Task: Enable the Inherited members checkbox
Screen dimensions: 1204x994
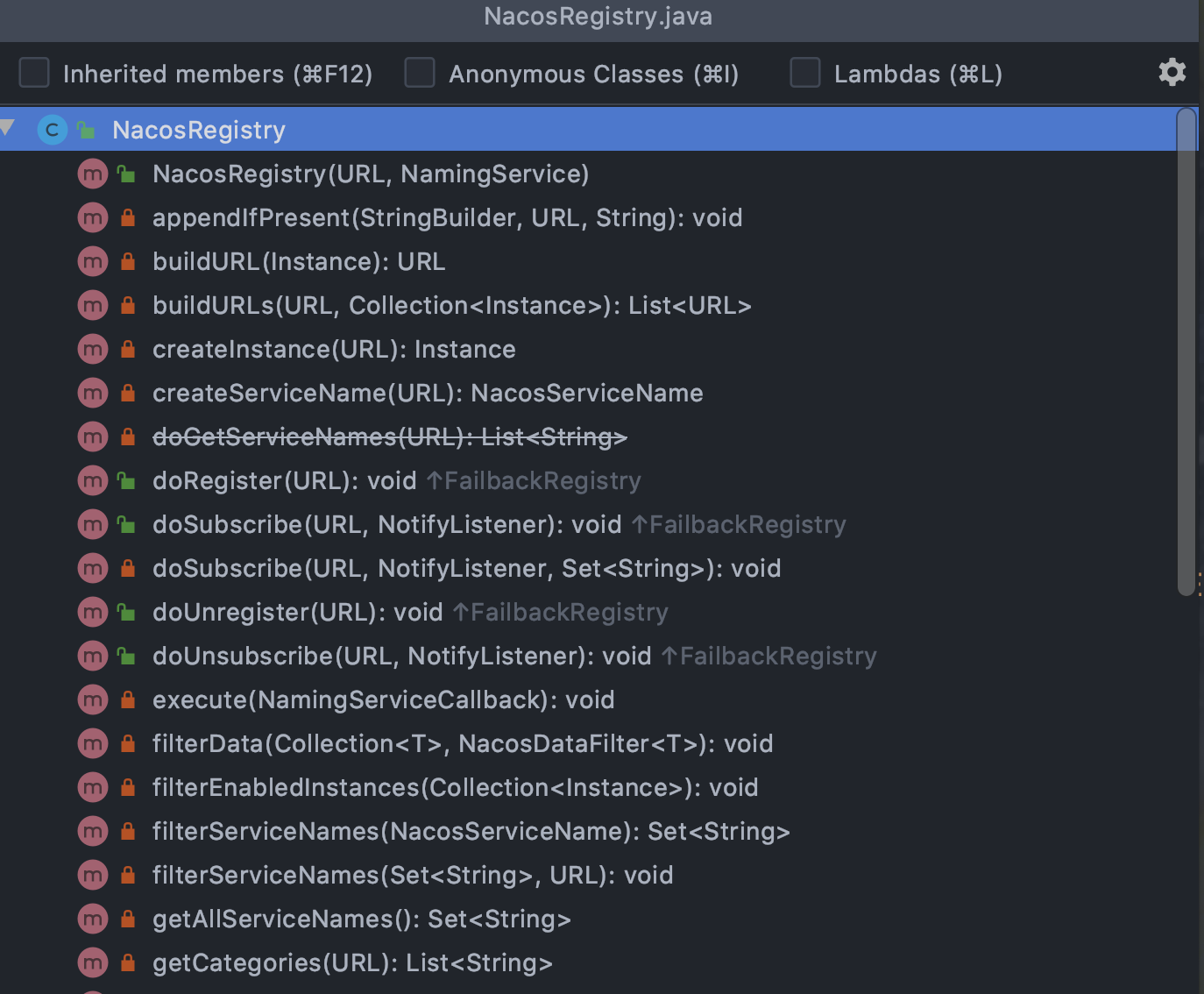Action: point(34,73)
